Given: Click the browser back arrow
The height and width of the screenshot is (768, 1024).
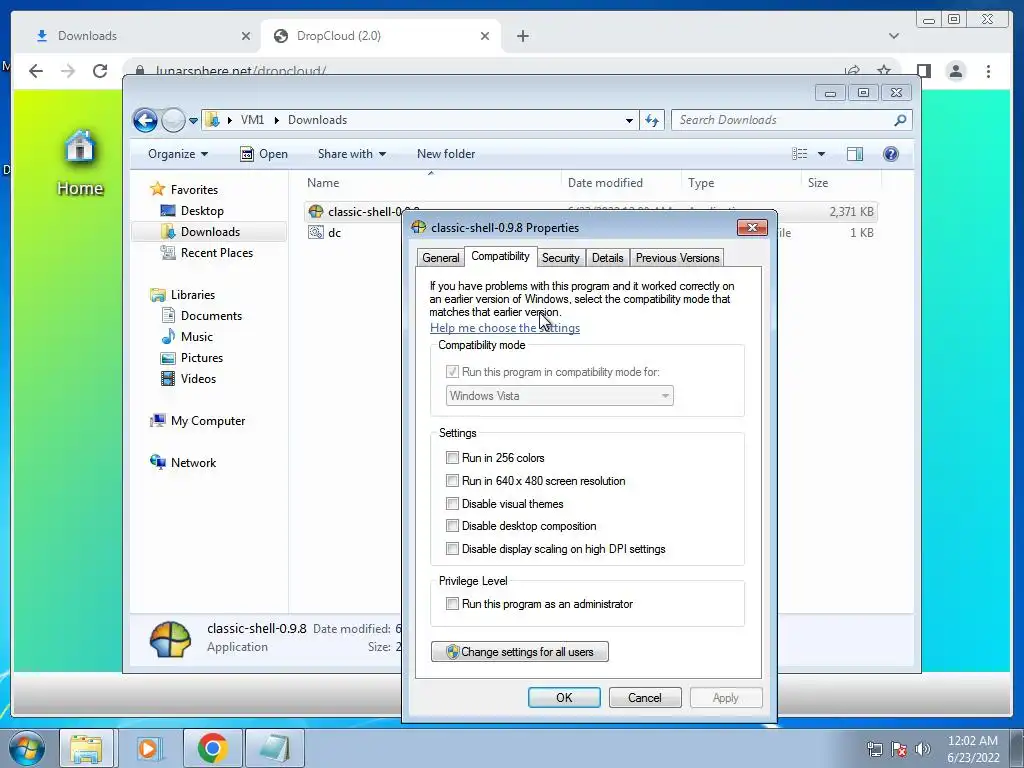Looking at the screenshot, I should 36,71.
